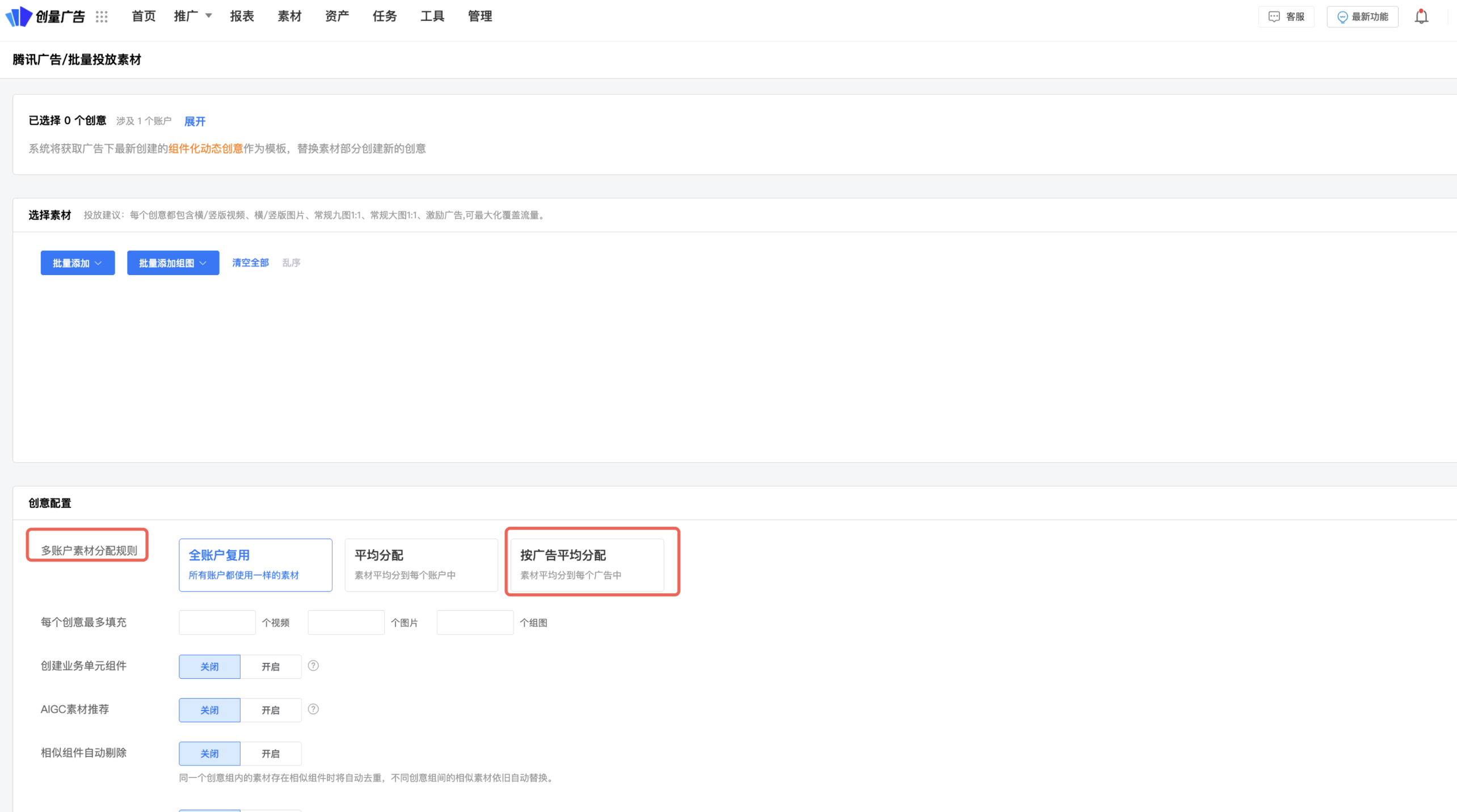
Task: Open 素材 menu
Action: [289, 16]
